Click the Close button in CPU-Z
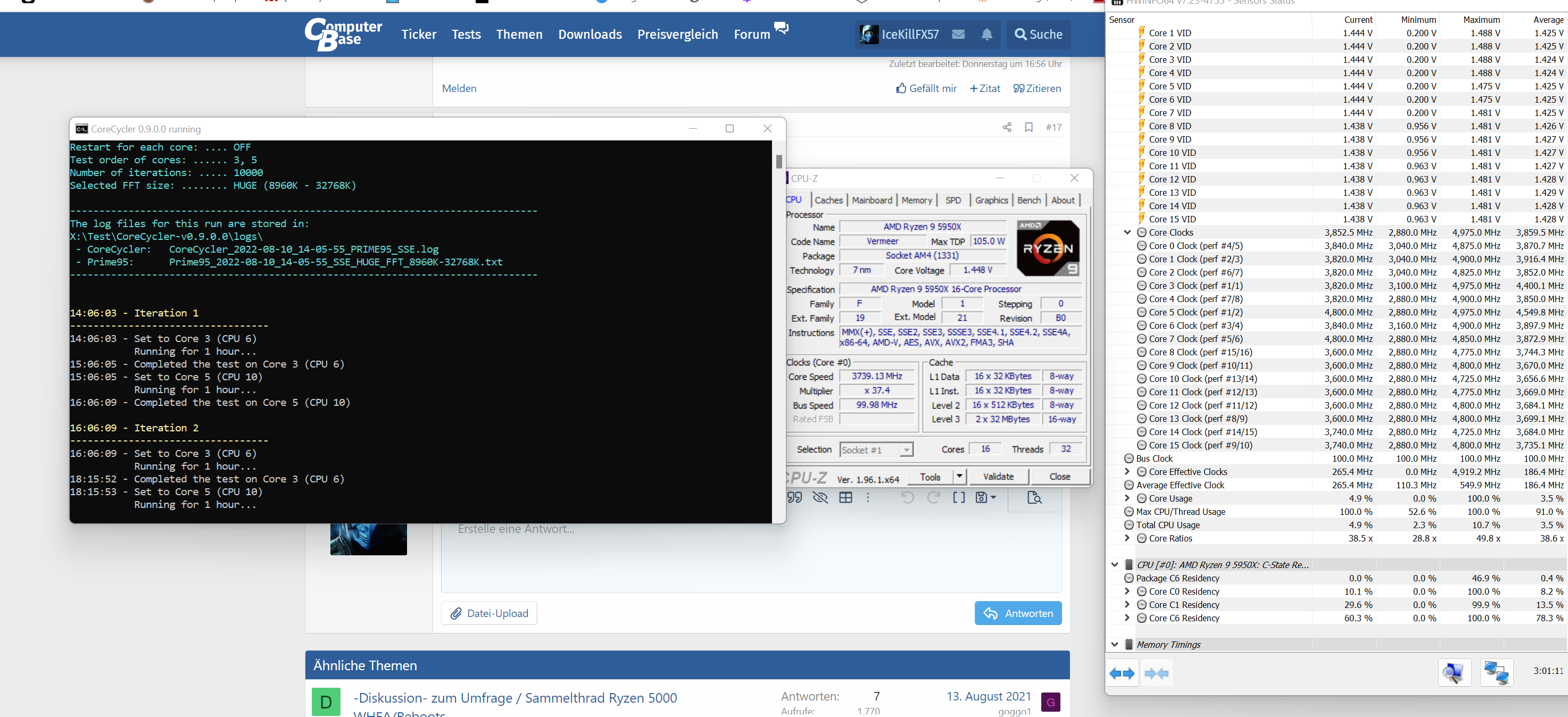The width and height of the screenshot is (1568, 717). click(1060, 477)
